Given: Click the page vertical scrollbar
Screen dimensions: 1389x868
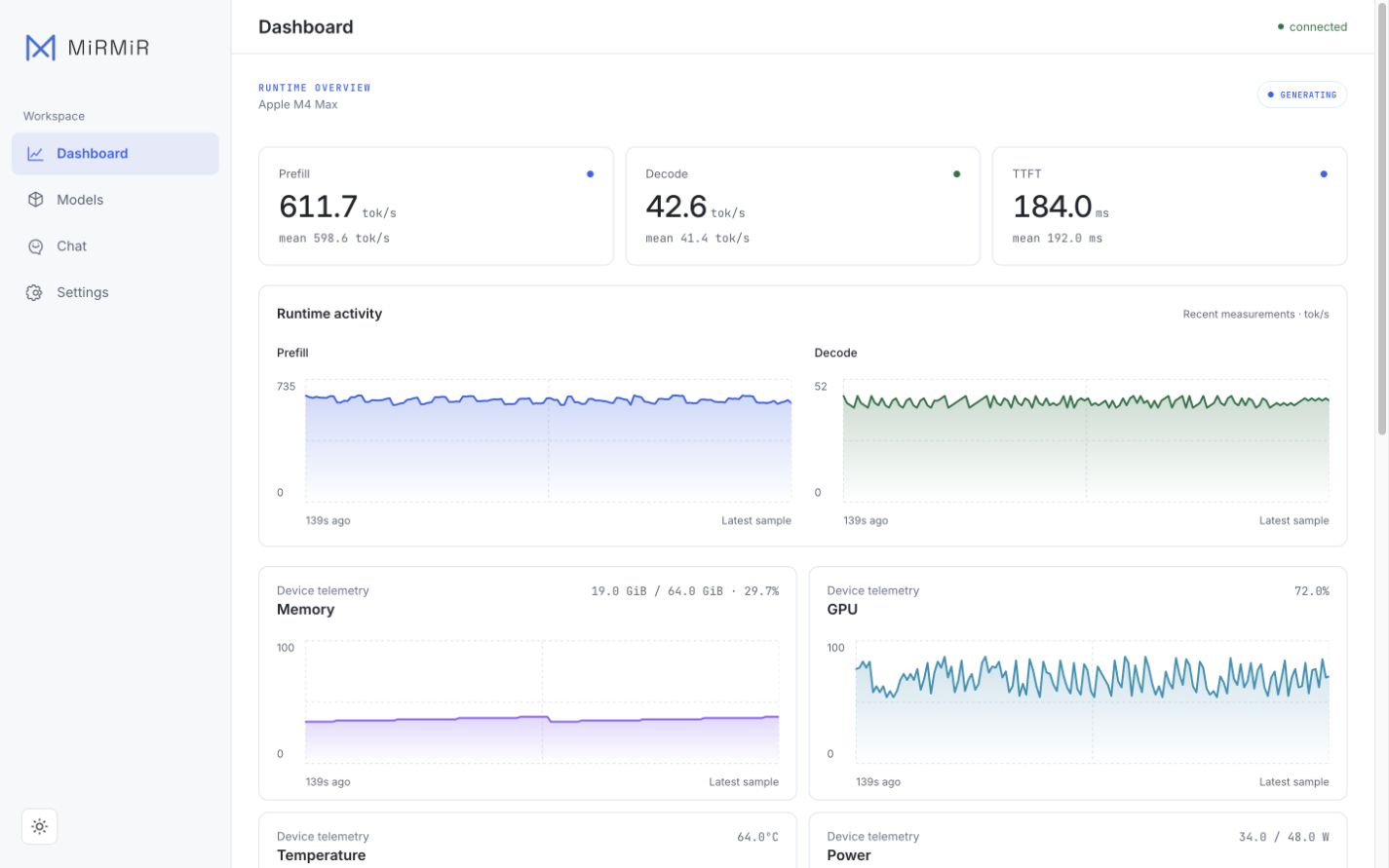Looking at the screenshot, I should click(1382, 219).
